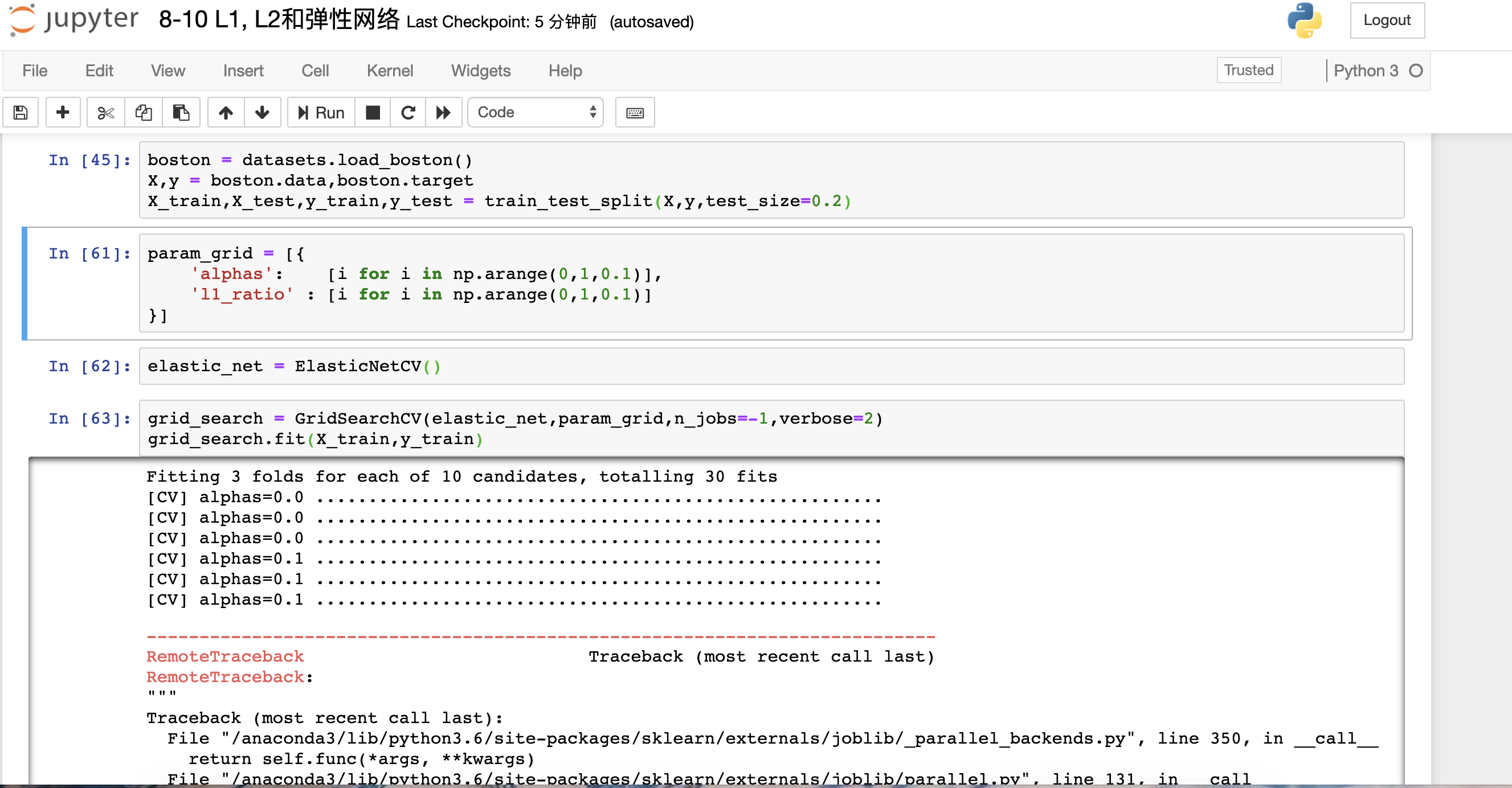This screenshot has height=788, width=1512.
Task: Click the red RemoteTraceback: line with colon
Action: pyautogui.click(x=230, y=677)
